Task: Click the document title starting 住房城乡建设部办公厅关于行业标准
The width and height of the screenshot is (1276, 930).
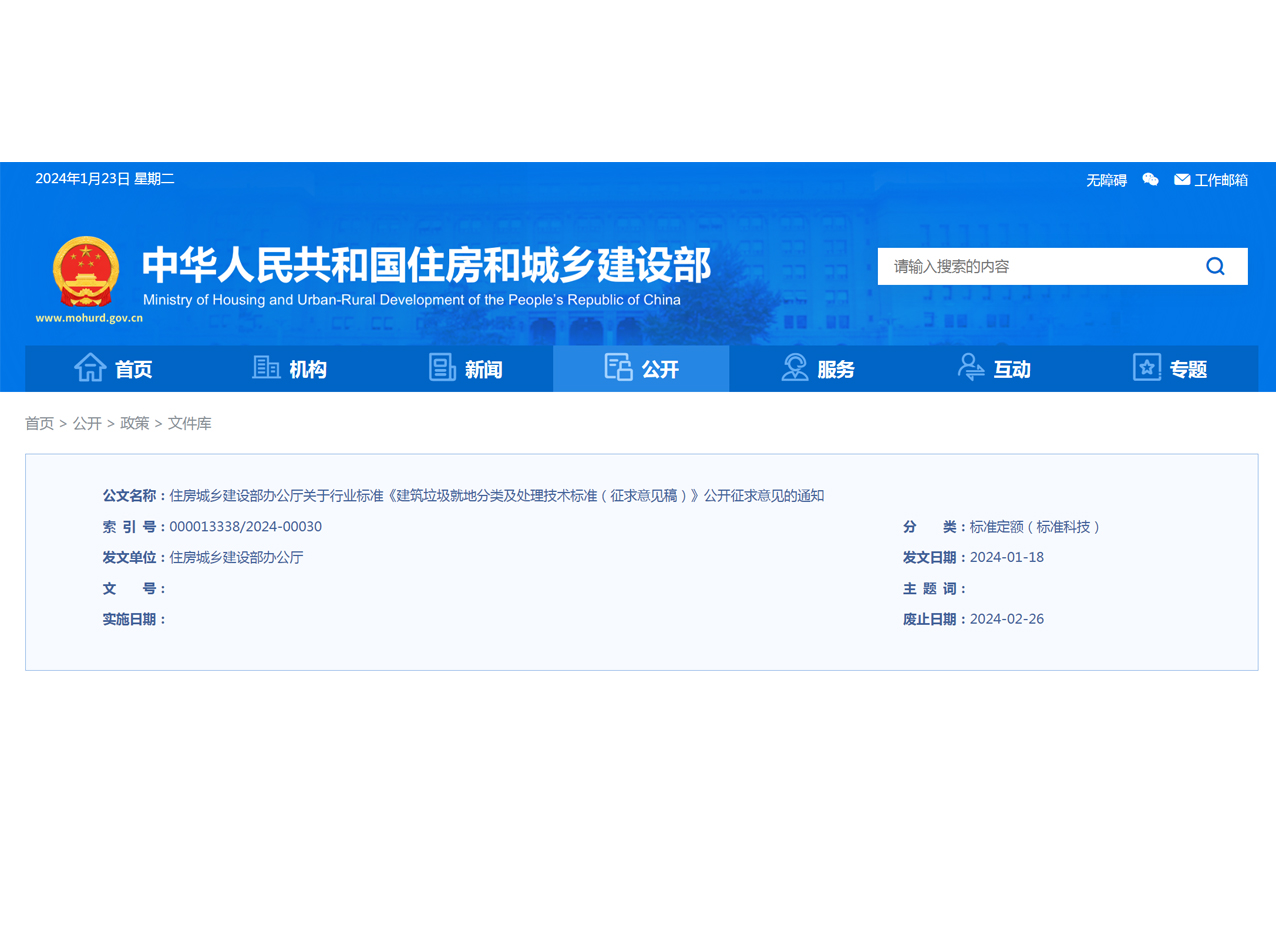Action: point(497,496)
